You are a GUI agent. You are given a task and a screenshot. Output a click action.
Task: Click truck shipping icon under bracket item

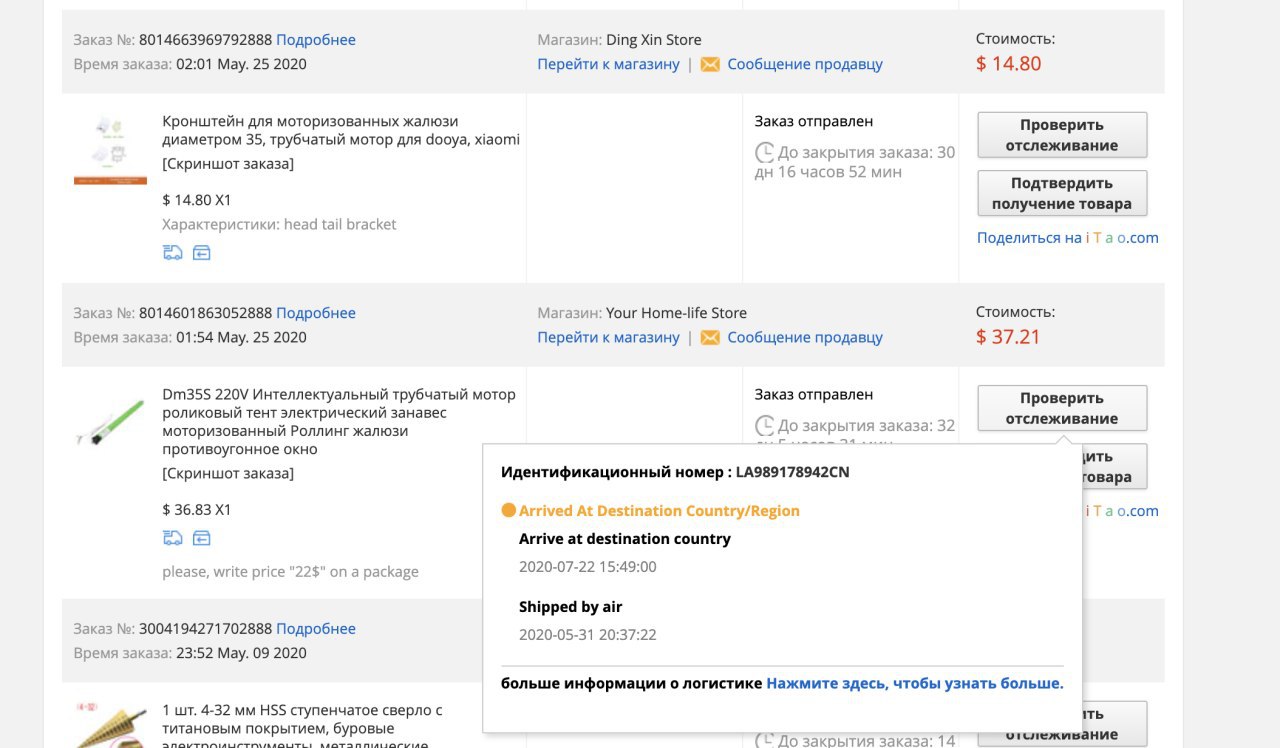pos(172,253)
